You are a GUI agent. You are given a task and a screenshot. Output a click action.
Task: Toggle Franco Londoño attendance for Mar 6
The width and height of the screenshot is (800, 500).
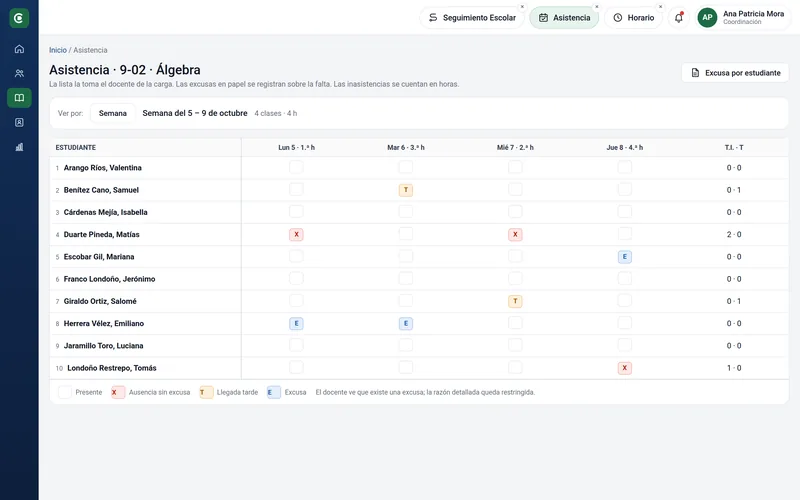click(406, 279)
